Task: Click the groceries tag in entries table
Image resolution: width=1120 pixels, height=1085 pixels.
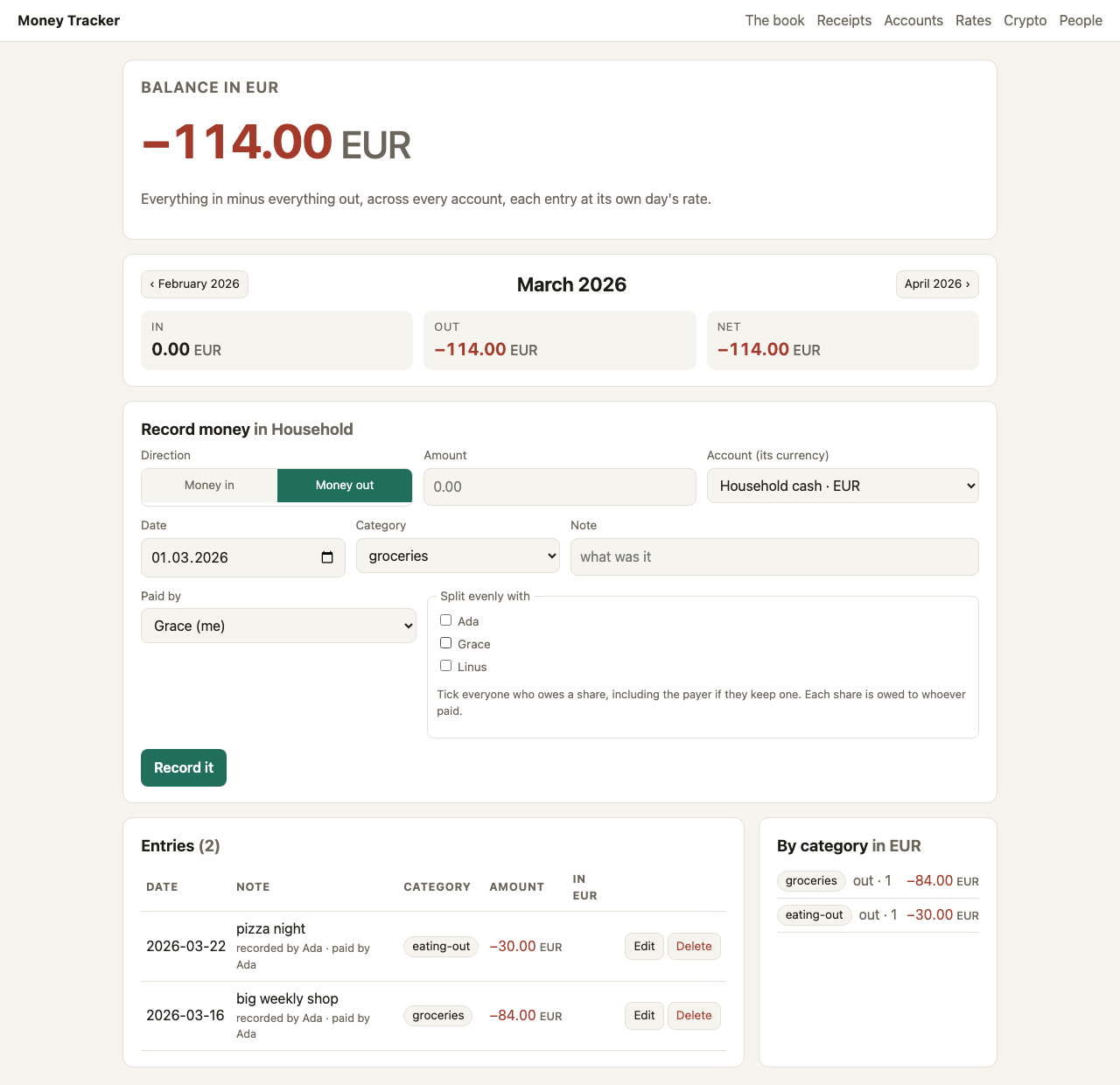Action: pyautogui.click(x=437, y=1015)
